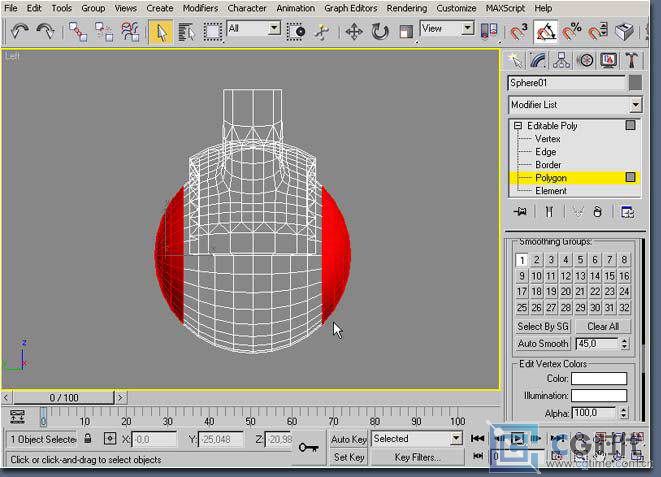The width and height of the screenshot is (661, 477).
Task: Pick the Select and Rotate tool
Action: (380, 32)
